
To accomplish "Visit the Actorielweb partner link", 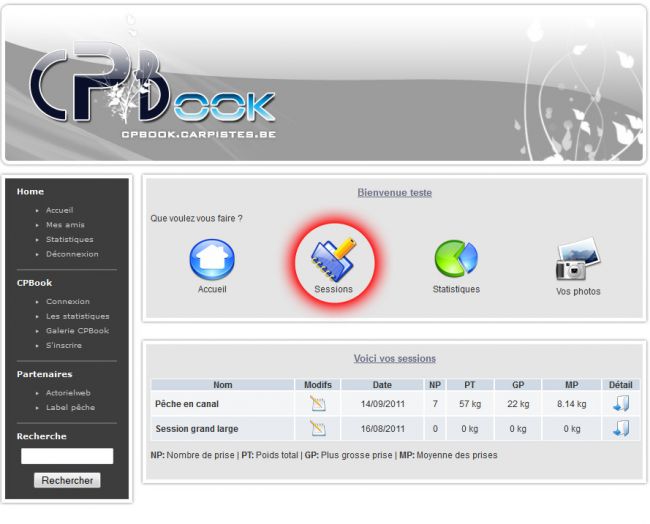I will [68, 393].
